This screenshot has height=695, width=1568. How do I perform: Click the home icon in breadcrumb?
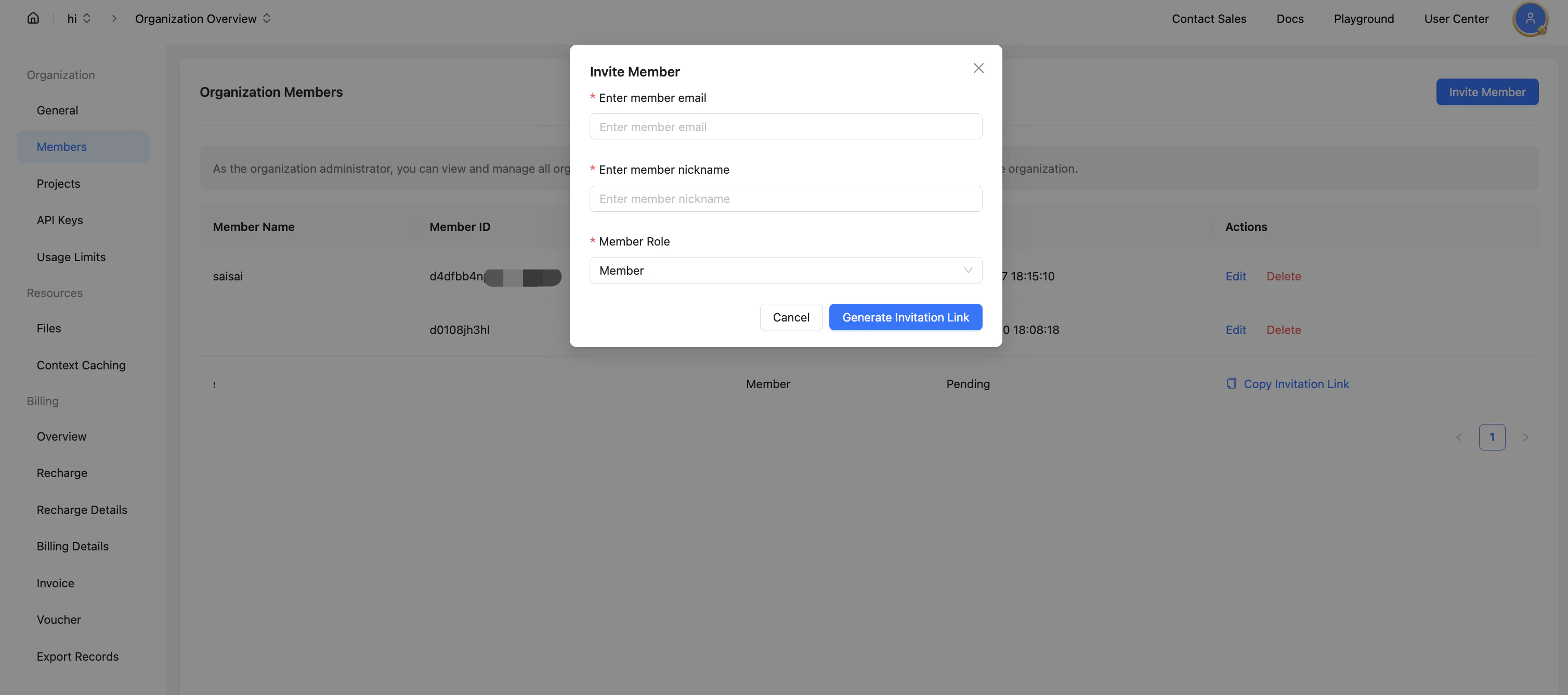(x=33, y=18)
